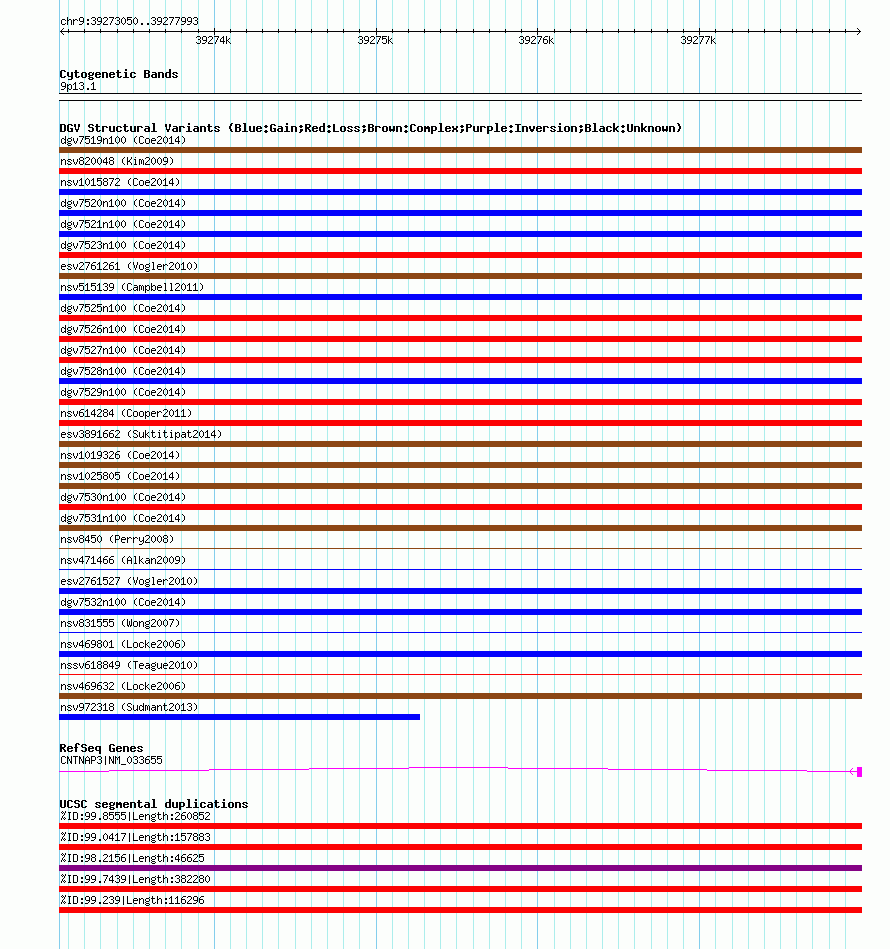Select nsv471466 (Alkan2009) label
This screenshot has height=949, width=890.
tap(123, 560)
